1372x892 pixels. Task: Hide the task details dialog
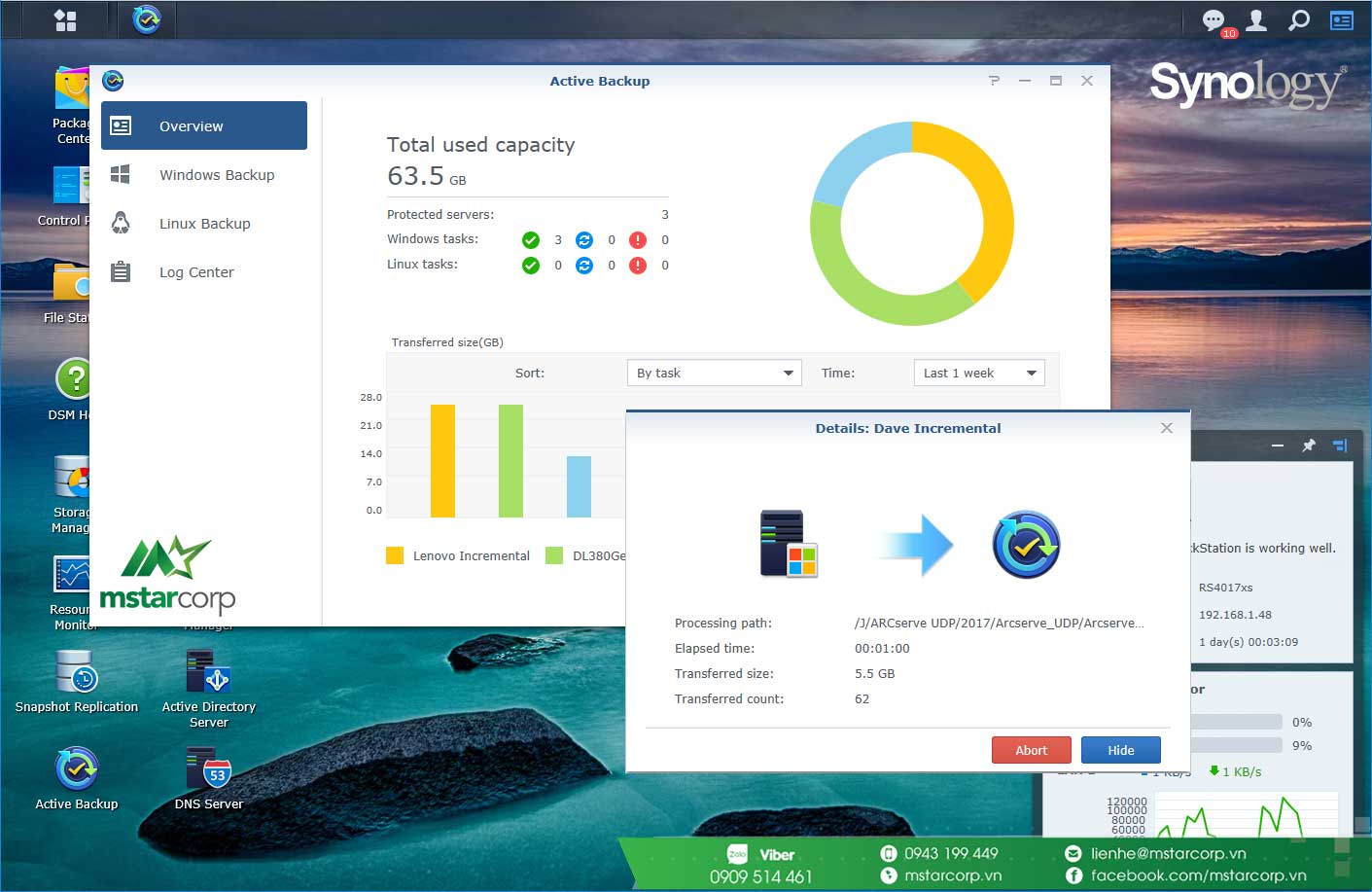pyautogui.click(x=1120, y=750)
